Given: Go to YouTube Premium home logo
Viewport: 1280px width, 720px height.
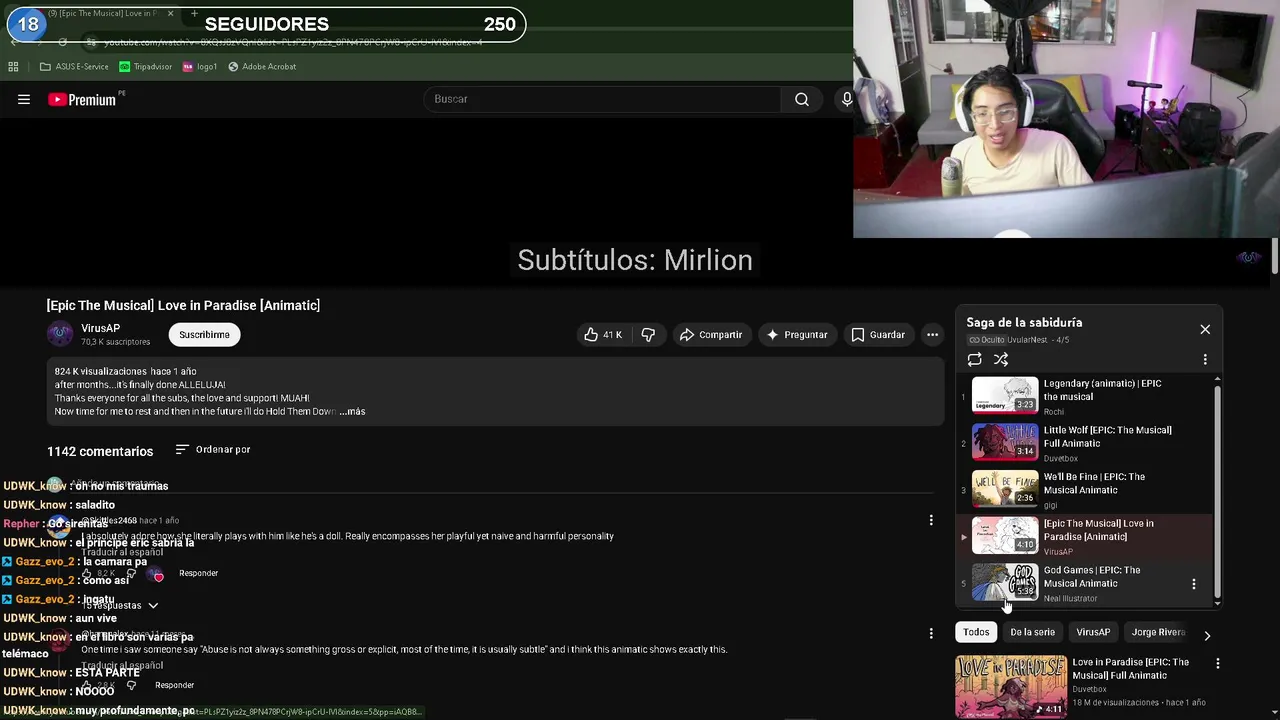Looking at the screenshot, I should click(x=82, y=99).
